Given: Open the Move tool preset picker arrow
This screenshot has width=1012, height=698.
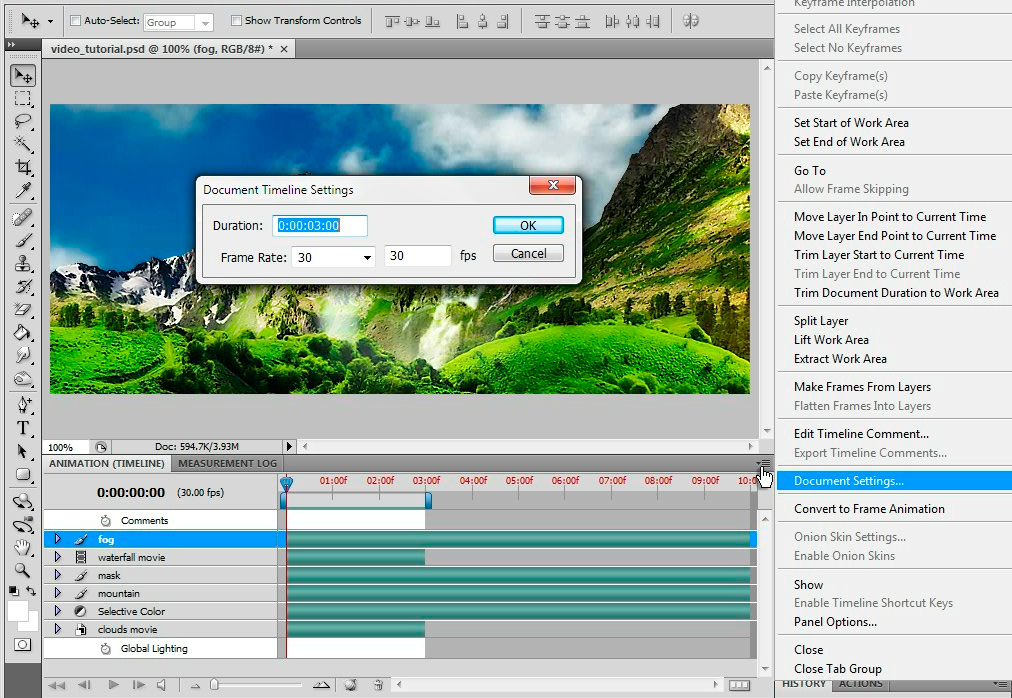Looking at the screenshot, I should (x=50, y=21).
